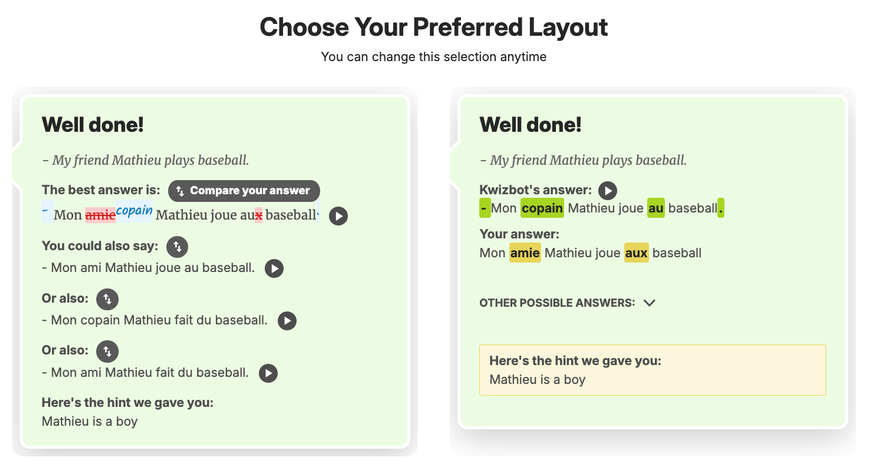Click the highlighted word 'aux' in your answer
869x462 pixels.
(636, 253)
